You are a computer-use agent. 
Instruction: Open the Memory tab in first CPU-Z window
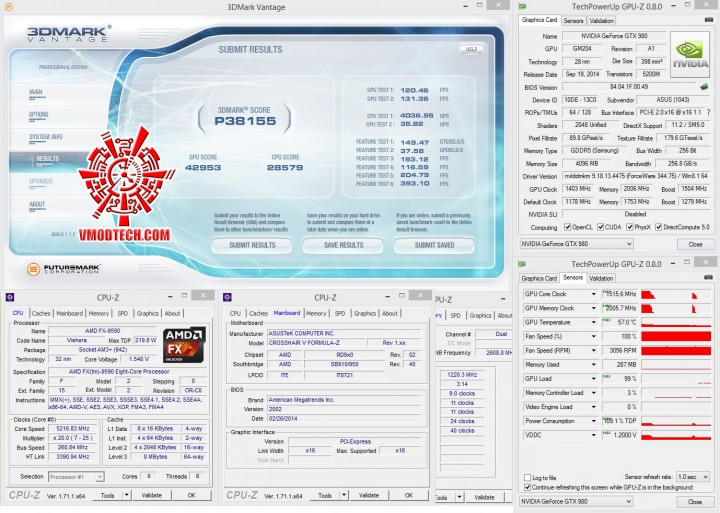tap(99, 313)
